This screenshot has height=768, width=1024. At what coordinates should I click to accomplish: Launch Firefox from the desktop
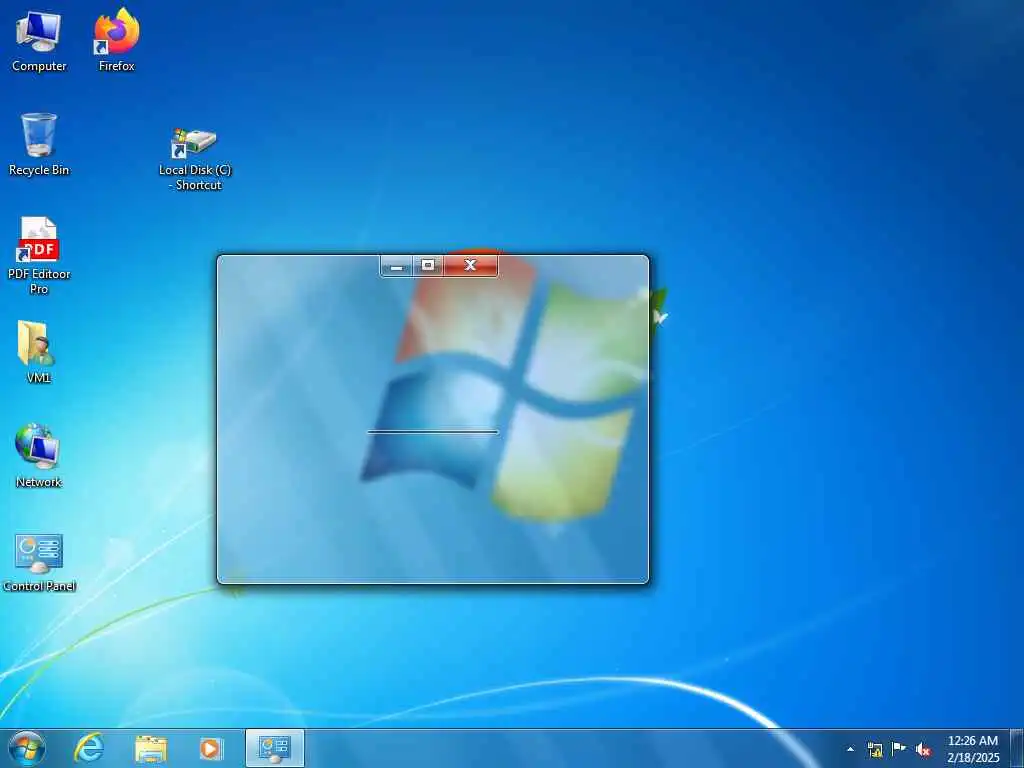116,41
